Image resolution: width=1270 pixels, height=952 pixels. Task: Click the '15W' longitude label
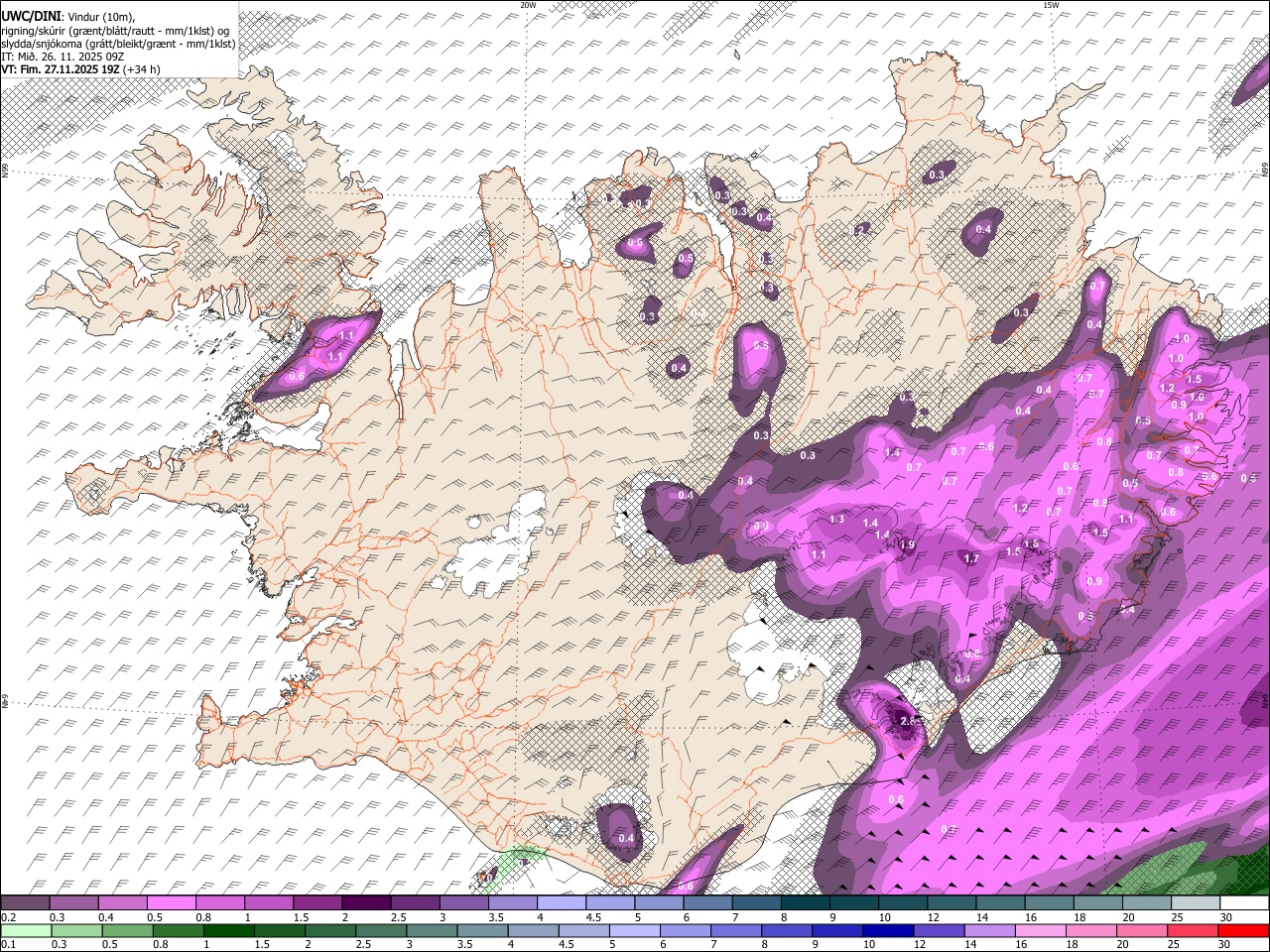coord(1051,5)
